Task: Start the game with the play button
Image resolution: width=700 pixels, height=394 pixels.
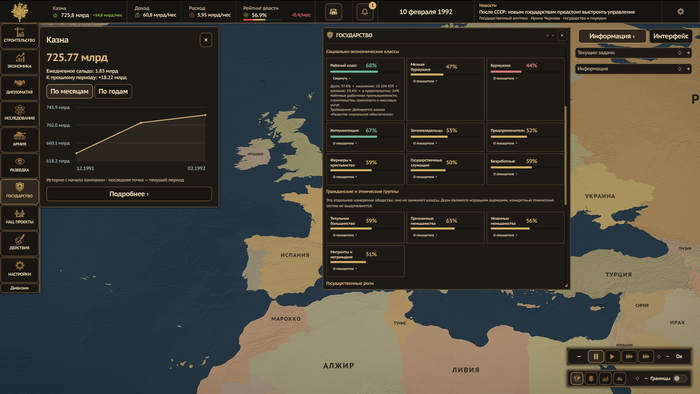Action: (x=612, y=357)
